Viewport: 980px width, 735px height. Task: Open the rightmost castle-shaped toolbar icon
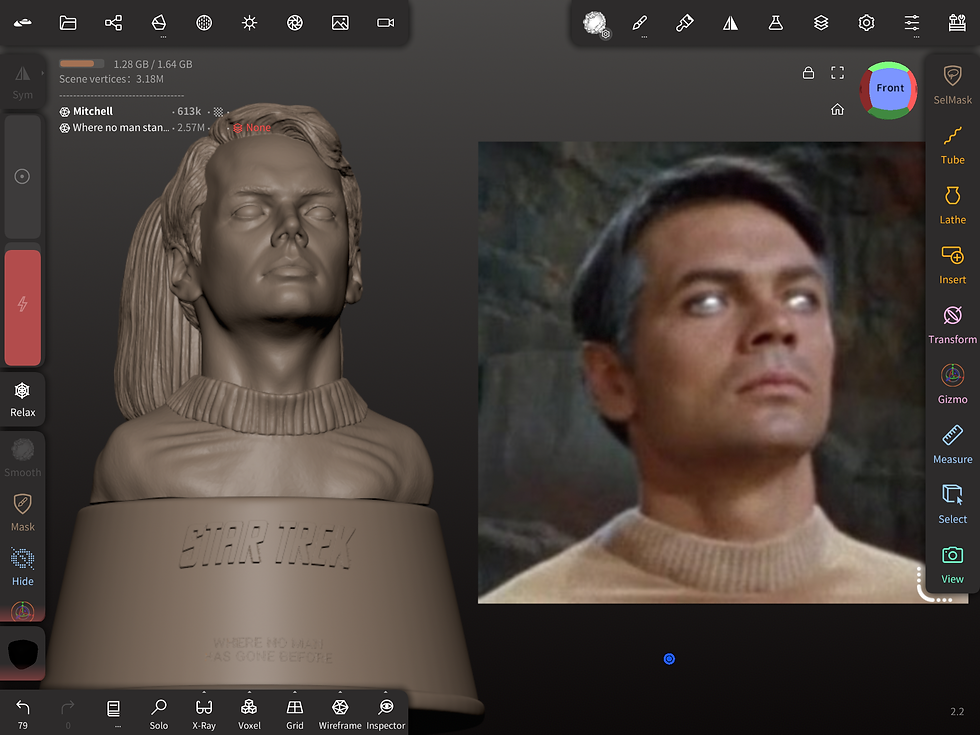(957, 23)
